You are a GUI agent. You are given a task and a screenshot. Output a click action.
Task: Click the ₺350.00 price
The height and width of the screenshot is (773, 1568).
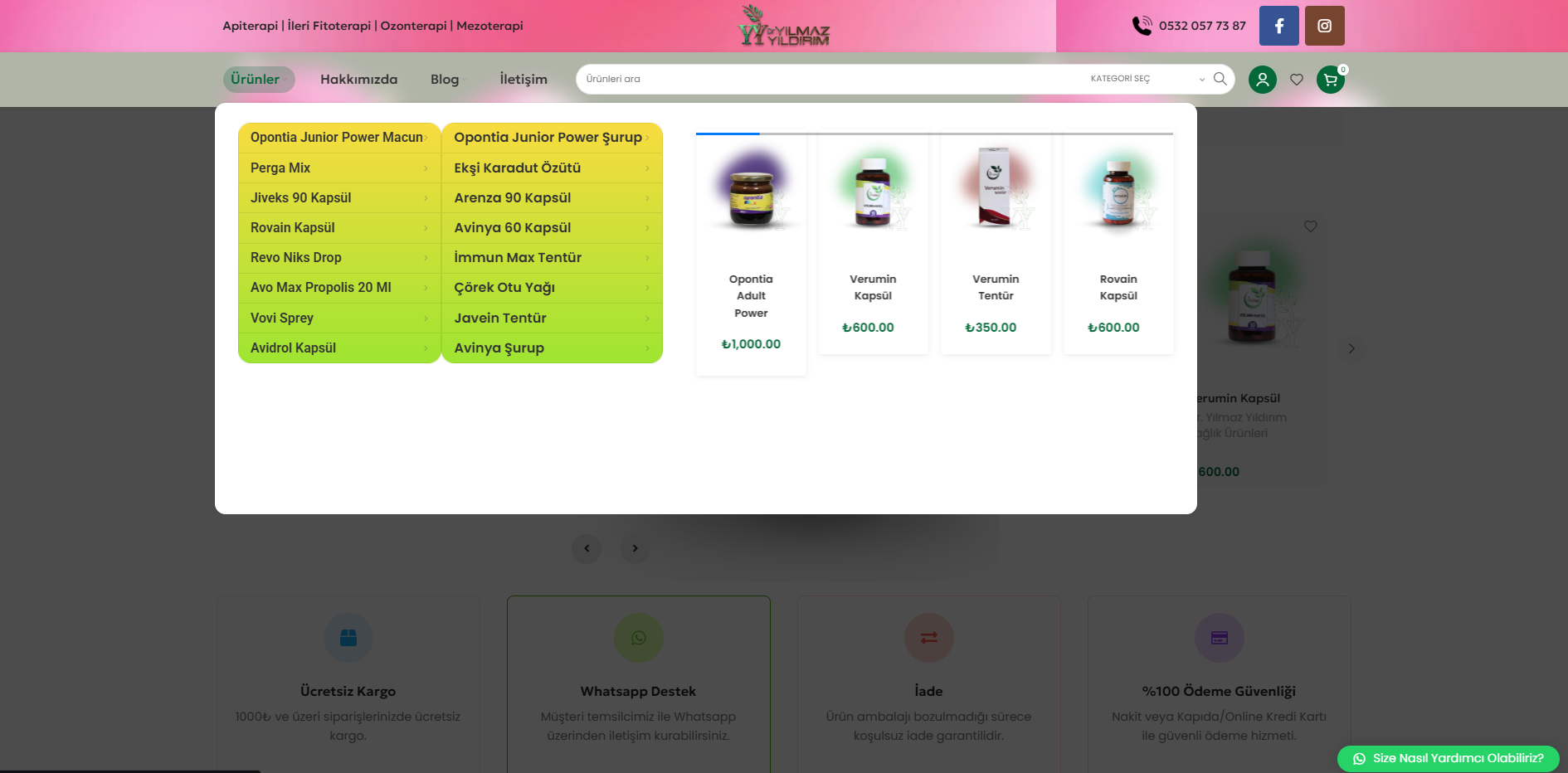point(991,328)
